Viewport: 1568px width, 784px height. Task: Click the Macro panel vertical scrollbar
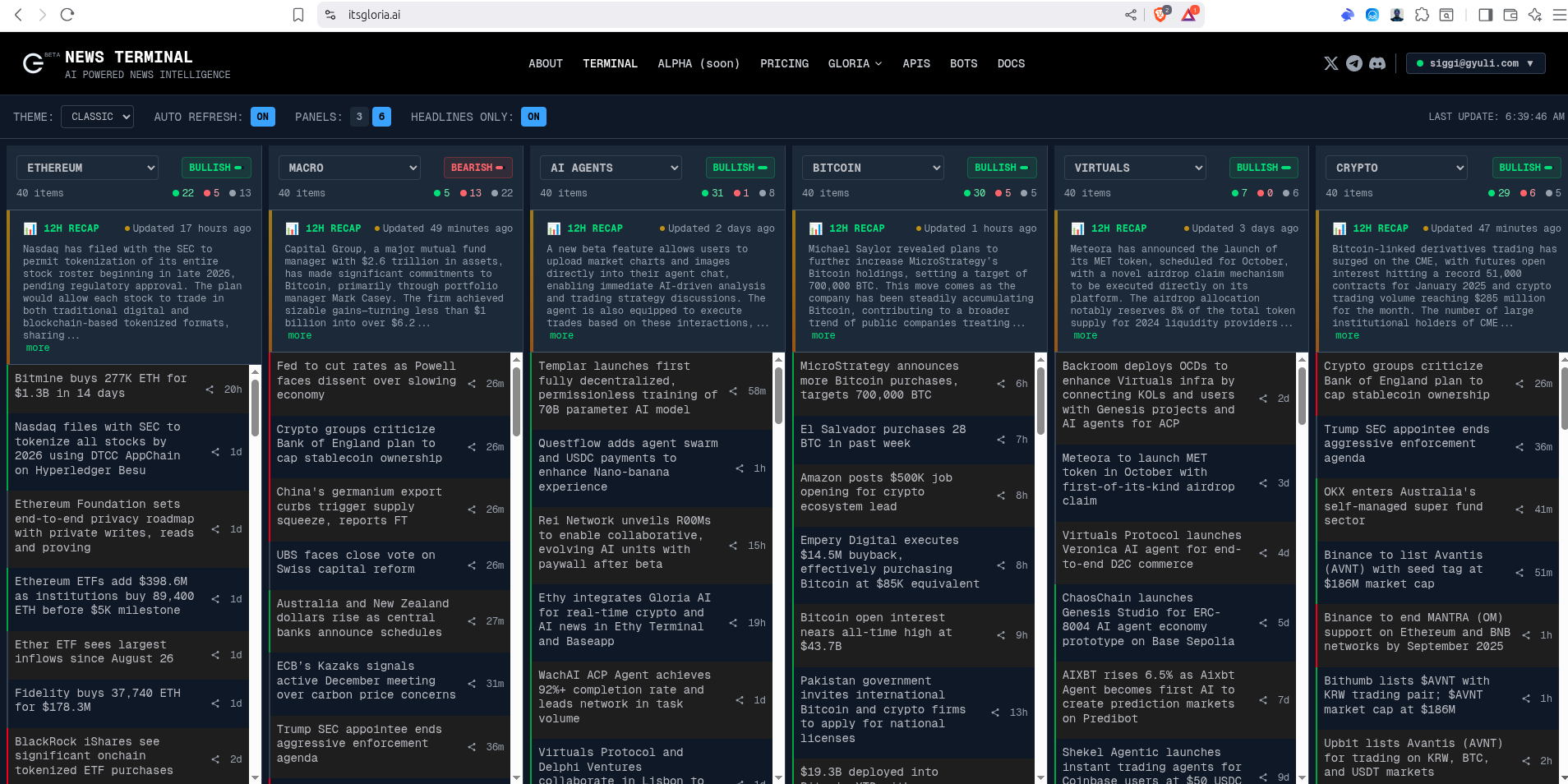pyautogui.click(x=516, y=403)
